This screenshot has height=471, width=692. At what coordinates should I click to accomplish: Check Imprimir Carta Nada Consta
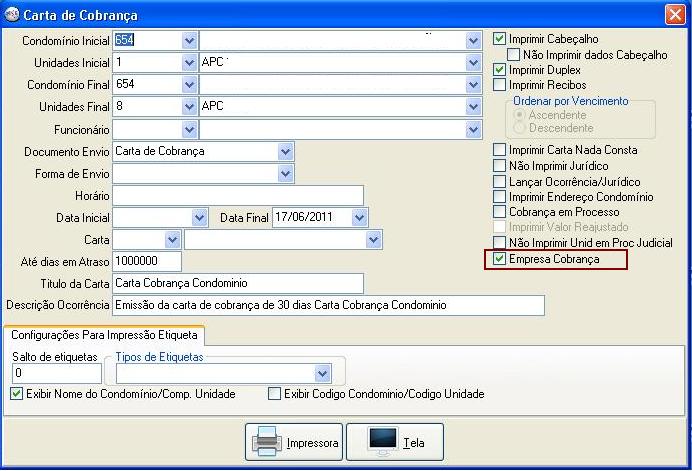click(x=500, y=150)
